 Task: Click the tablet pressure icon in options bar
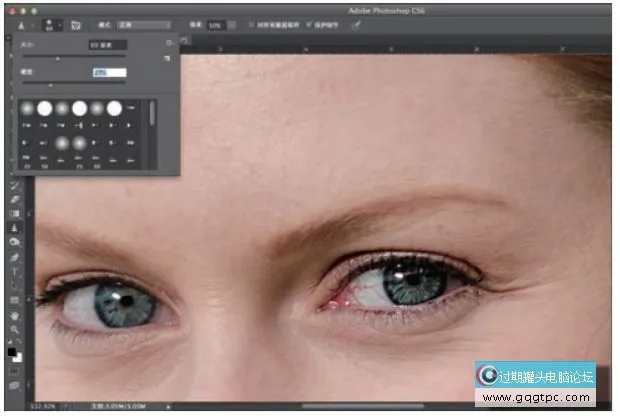click(356, 23)
